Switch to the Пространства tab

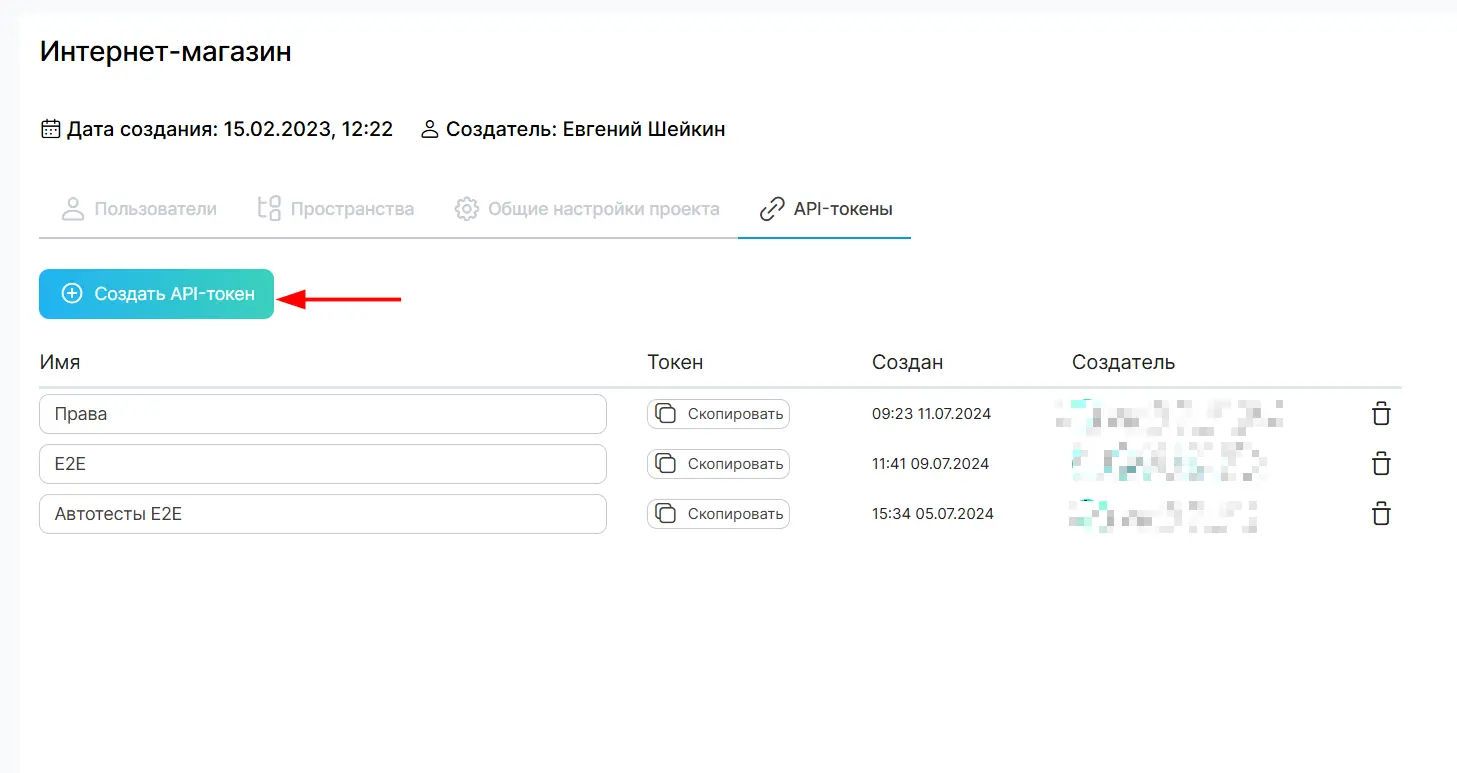pos(335,209)
